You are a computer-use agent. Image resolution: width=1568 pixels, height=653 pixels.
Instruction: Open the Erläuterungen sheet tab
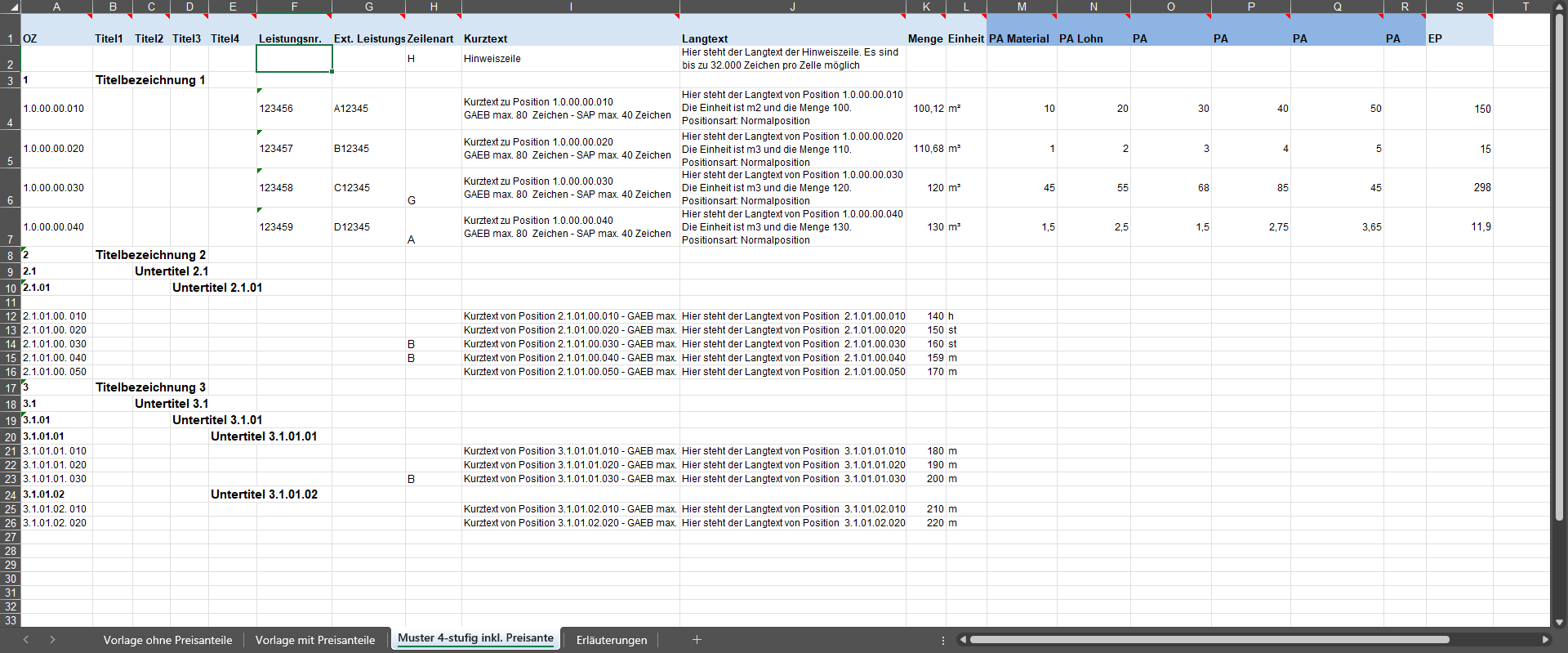(x=611, y=640)
